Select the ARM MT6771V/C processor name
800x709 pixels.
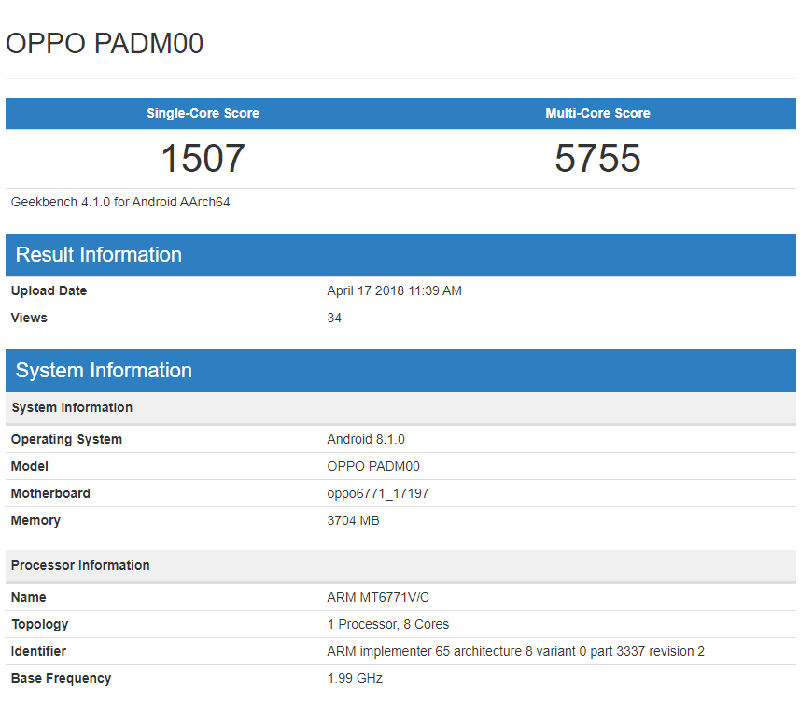tap(379, 597)
